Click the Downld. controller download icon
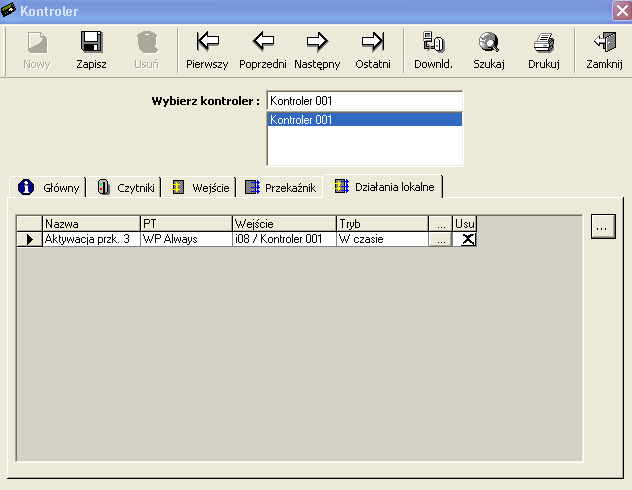The width and height of the screenshot is (632, 490). coord(433,42)
